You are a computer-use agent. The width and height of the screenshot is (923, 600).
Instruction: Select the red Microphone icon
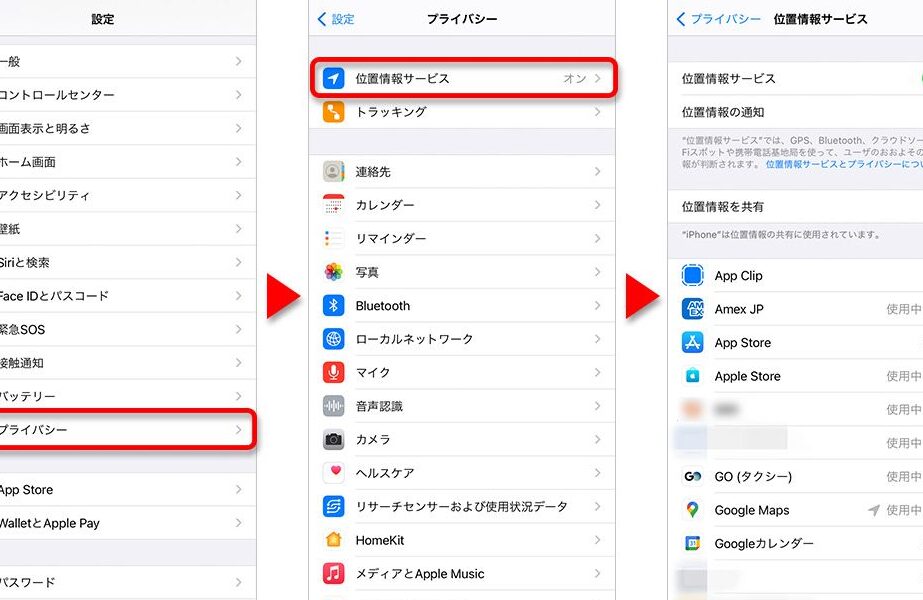334,373
